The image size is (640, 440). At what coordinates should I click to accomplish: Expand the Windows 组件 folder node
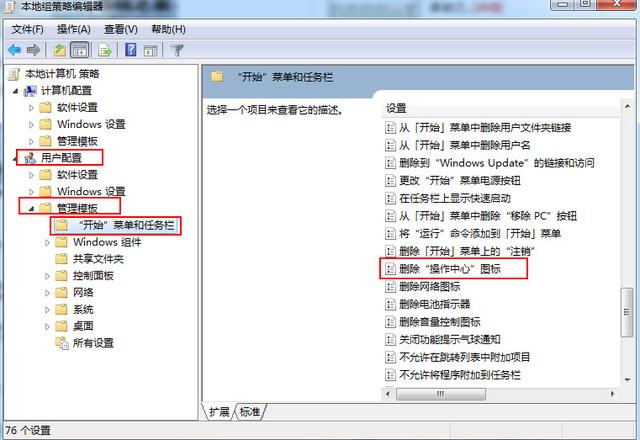tap(47, 242)
